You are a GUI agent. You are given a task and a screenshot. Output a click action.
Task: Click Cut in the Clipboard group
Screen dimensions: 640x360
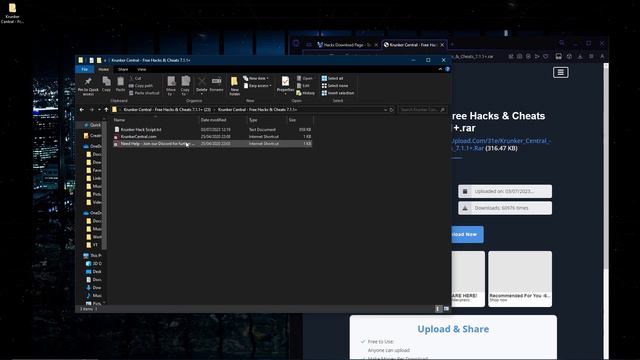(135, 78)
